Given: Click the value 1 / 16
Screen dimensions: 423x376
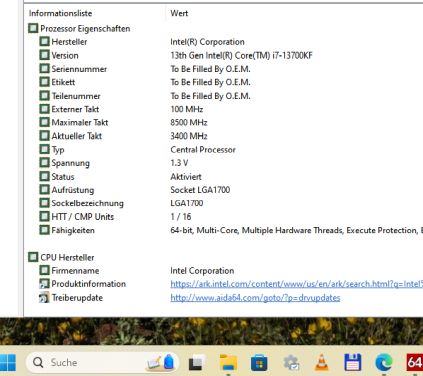Looking at the screenshot, I should pos(181,217).
